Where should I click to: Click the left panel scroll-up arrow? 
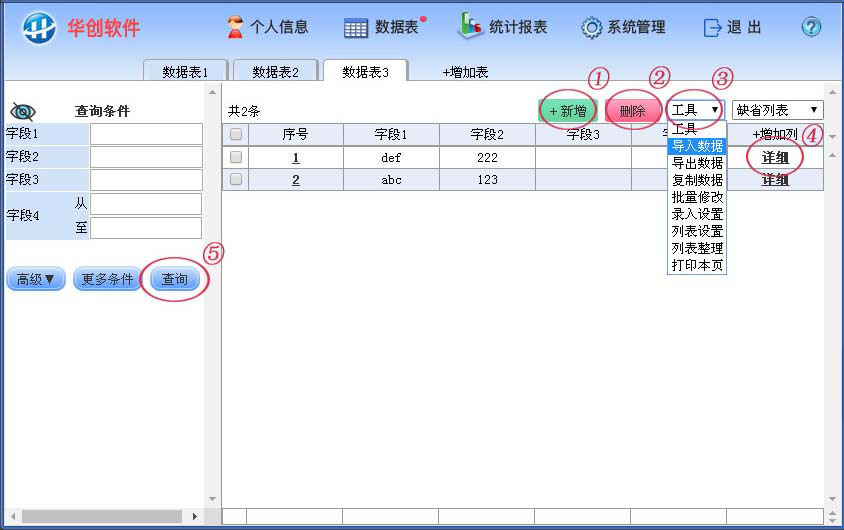[x=213, y=92]
